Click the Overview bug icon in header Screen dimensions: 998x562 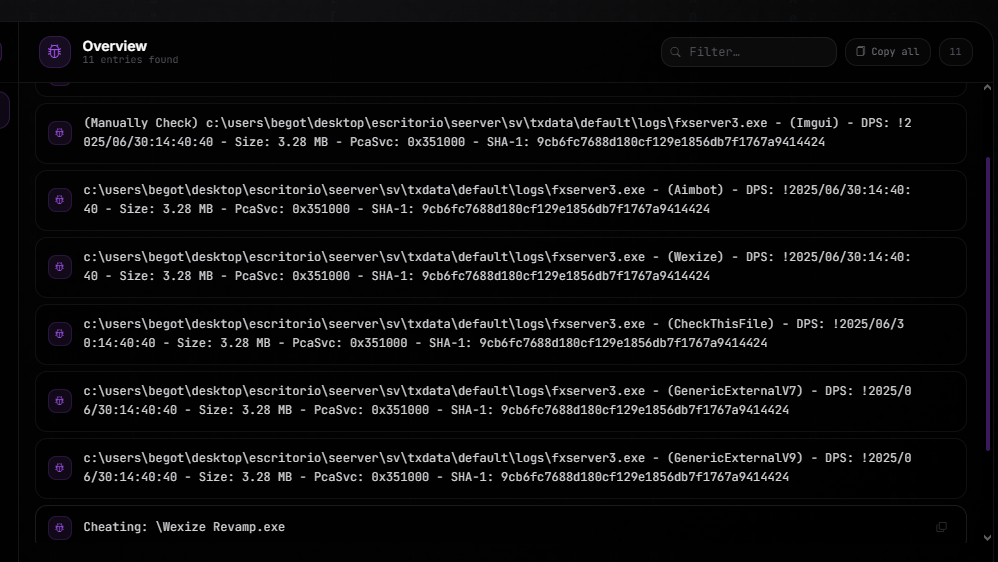55,52
